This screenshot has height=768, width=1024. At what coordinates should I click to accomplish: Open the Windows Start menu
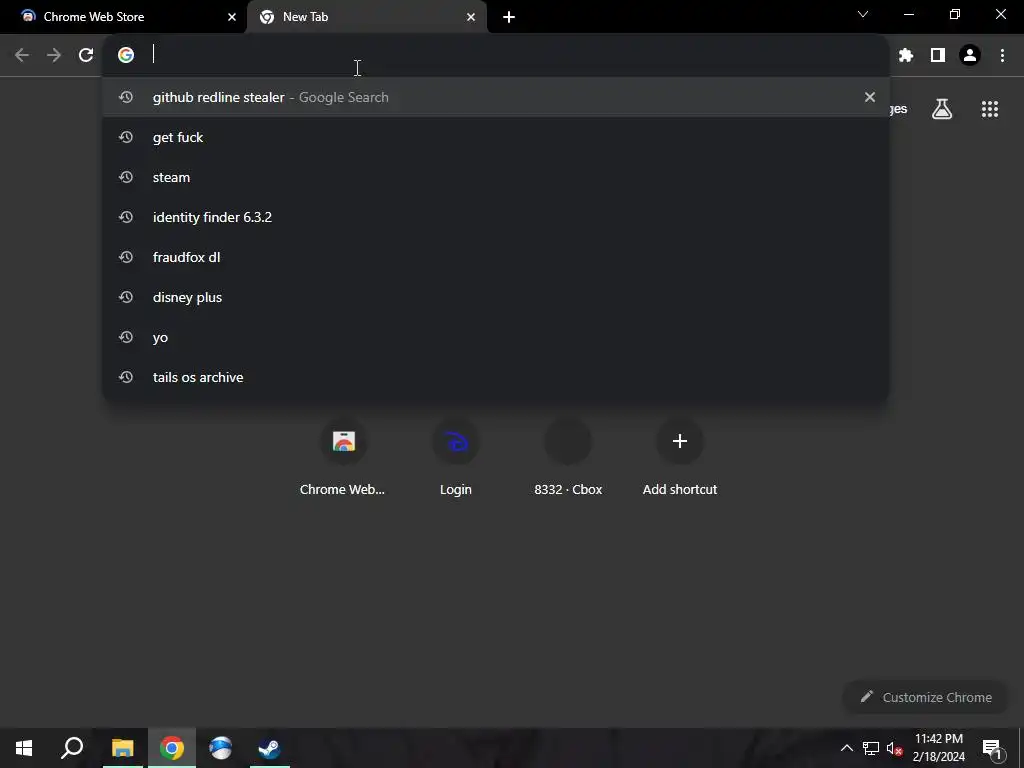(24, 748)
